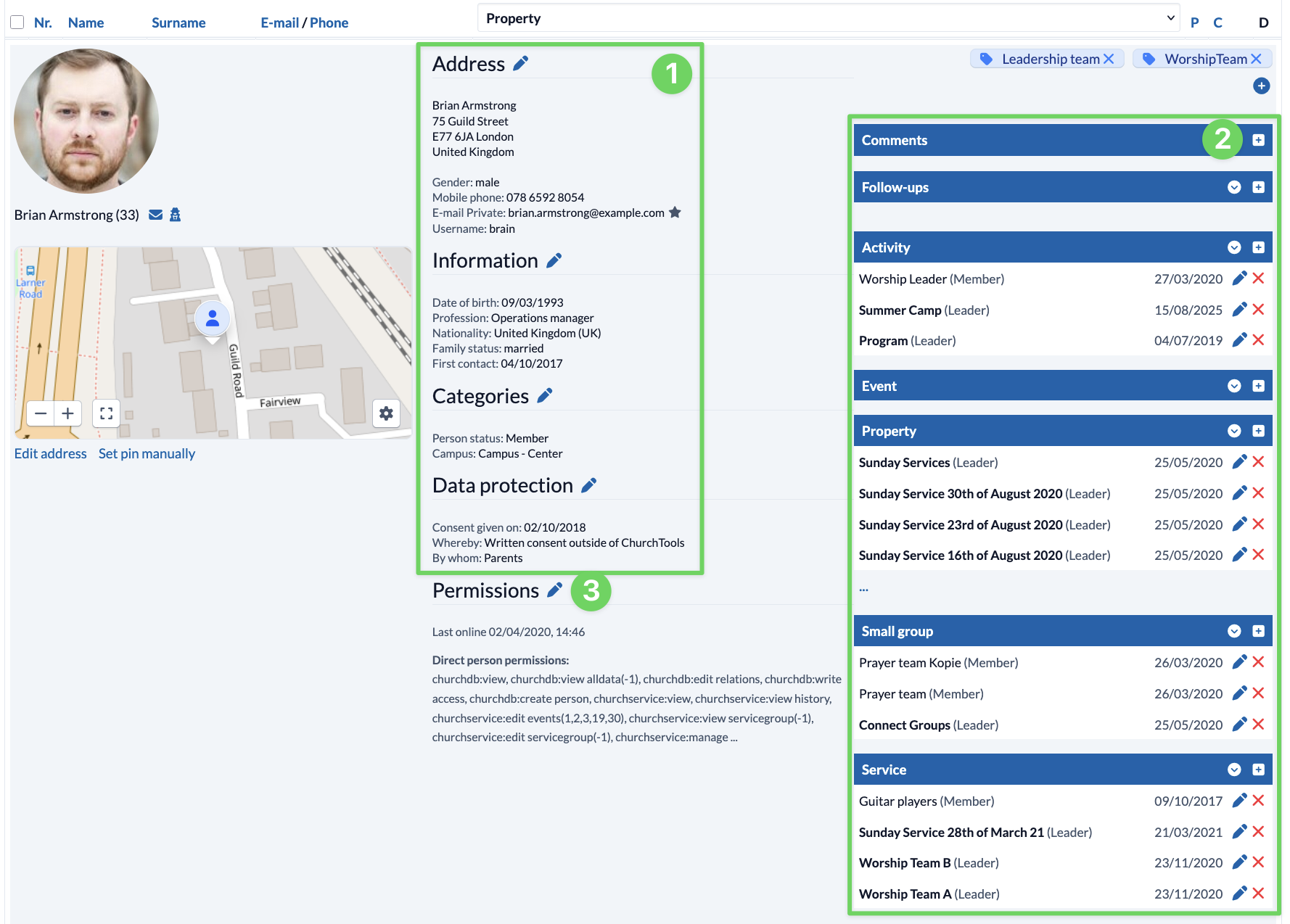Add an Activity group plus icon
The height and width of the screenshot is (924, 1290).
click(x=1259, y=247)
